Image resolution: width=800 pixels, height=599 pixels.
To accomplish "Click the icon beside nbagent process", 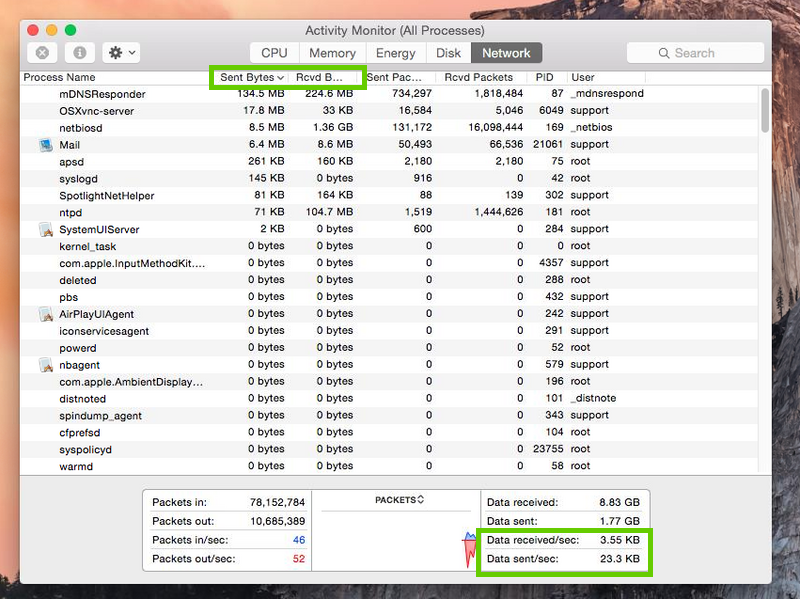I will click(44, 365).
